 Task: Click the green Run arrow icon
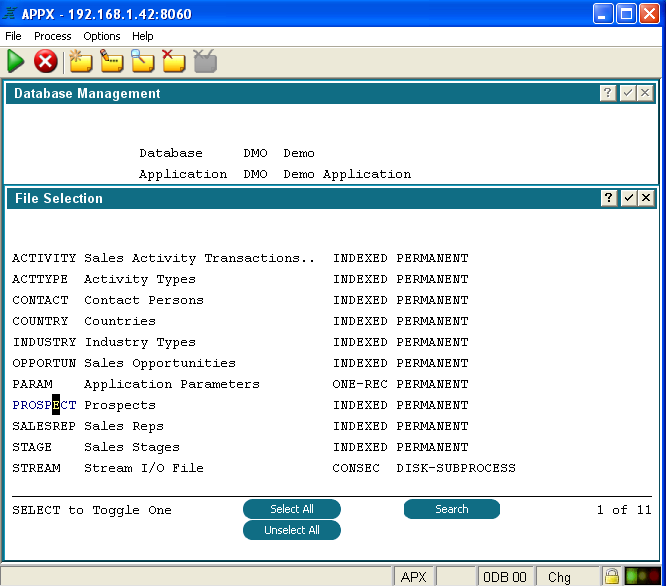pos(16,62)
